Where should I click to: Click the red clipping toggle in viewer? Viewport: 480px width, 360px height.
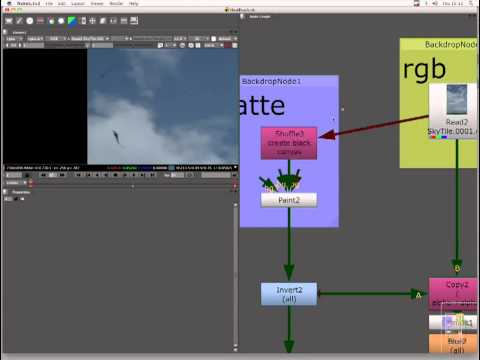coord(229,45)
